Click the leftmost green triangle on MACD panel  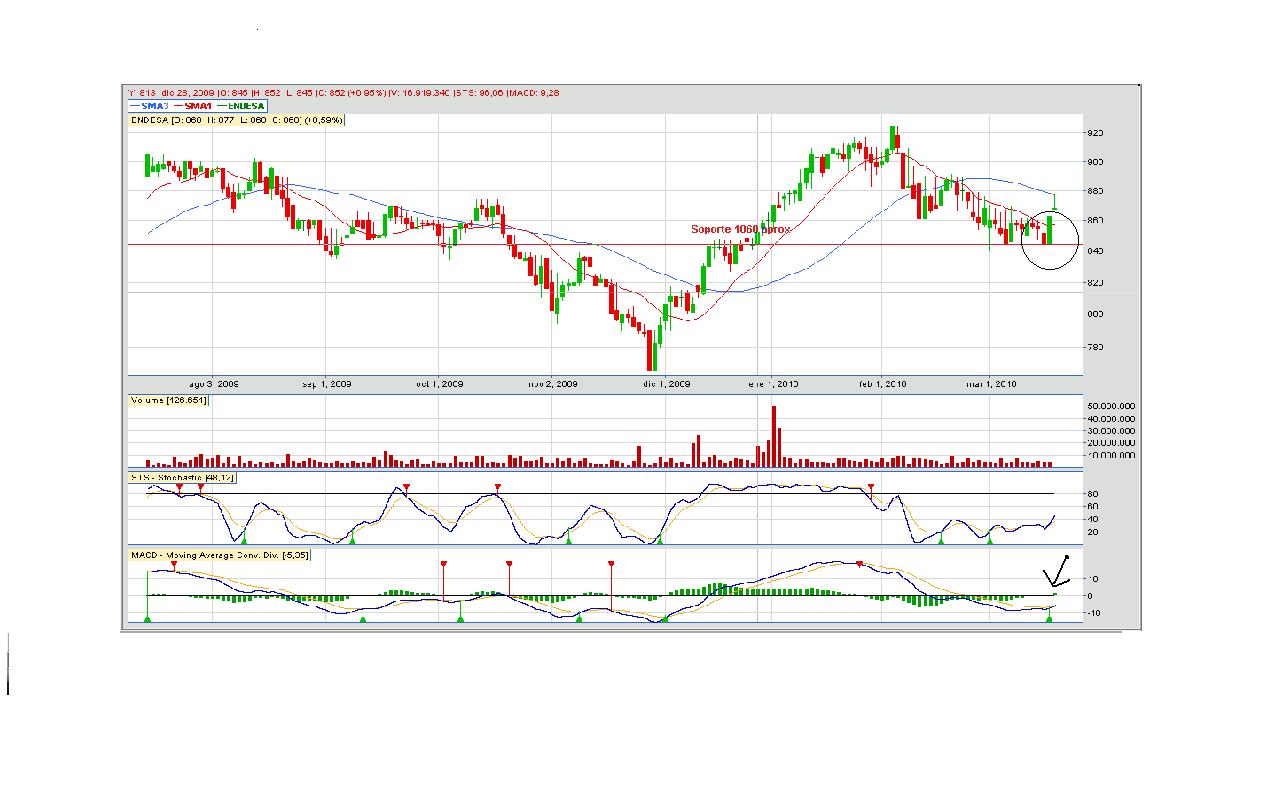click(147, 620)
